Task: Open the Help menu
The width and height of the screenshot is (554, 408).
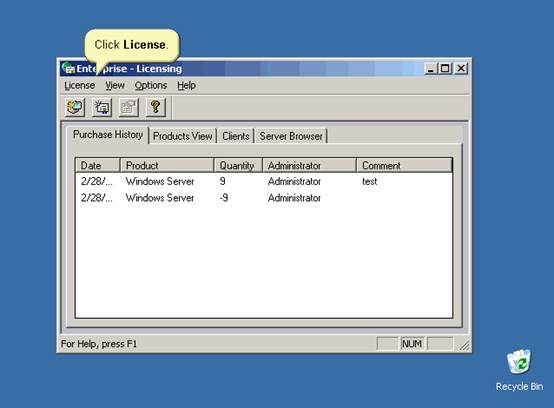Action: tap(187, 85)
